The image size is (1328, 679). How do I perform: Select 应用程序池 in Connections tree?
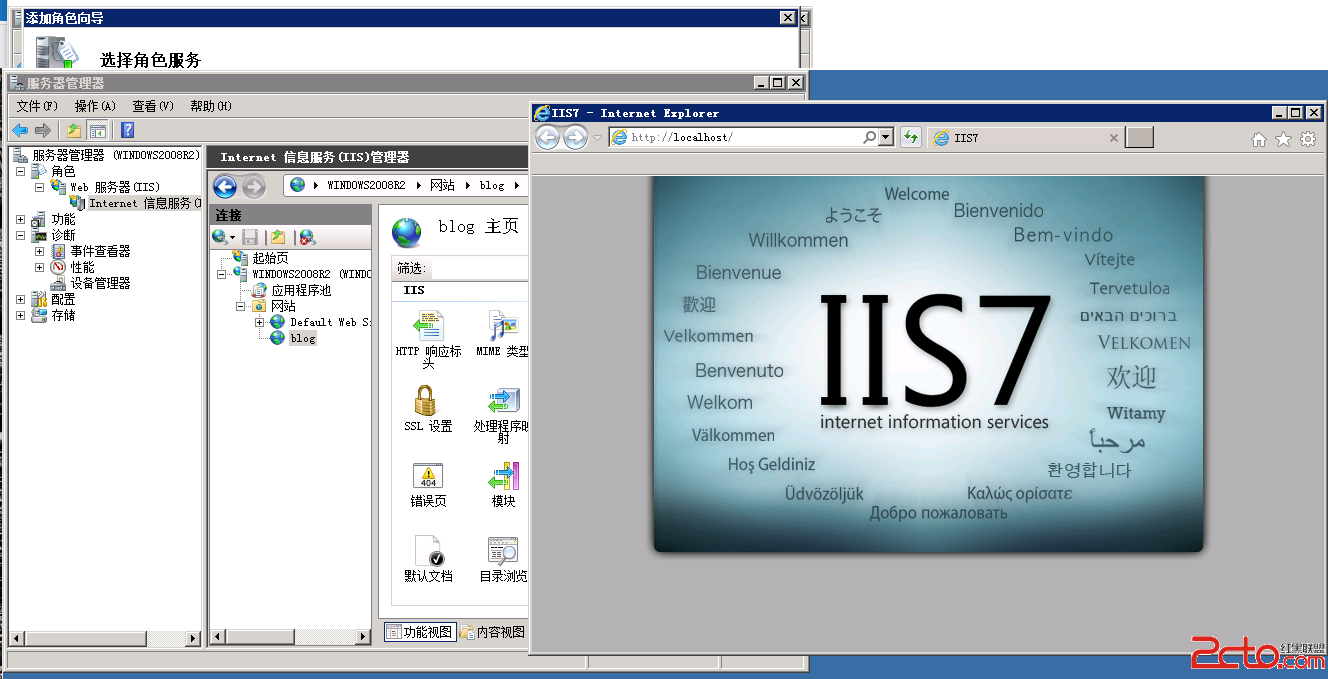pos(301,290)
